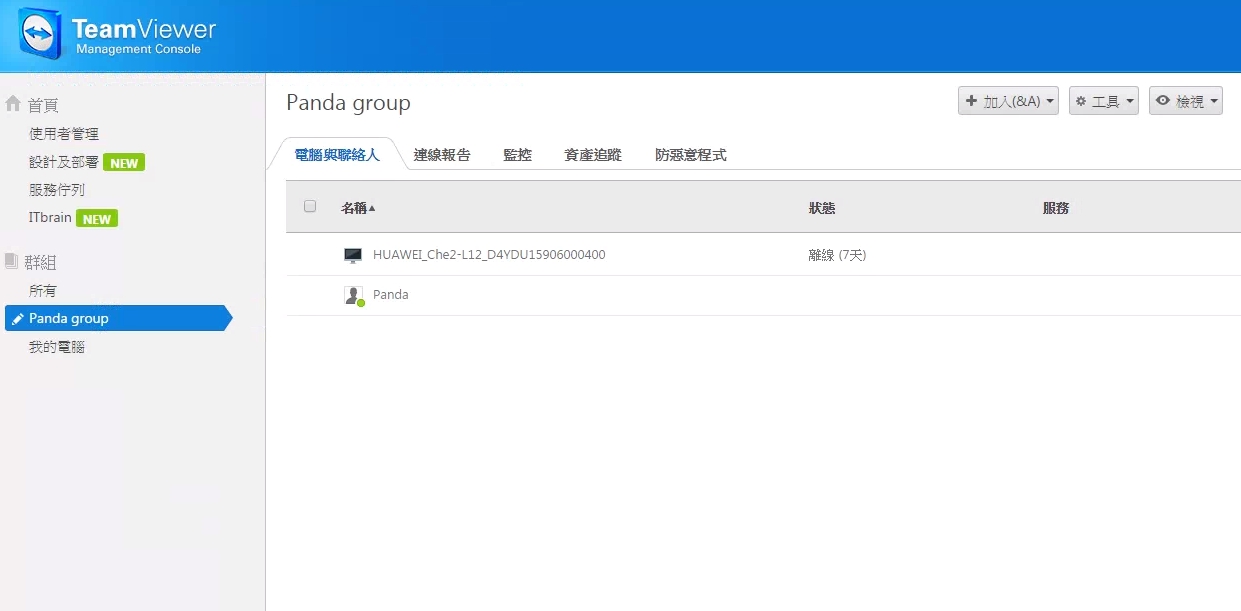The width and height of the screenshot is (1241, 611).
Task: Click the computer icon for HUAWEI_Che2-L12 device
Action: click(x=353, y=254)
